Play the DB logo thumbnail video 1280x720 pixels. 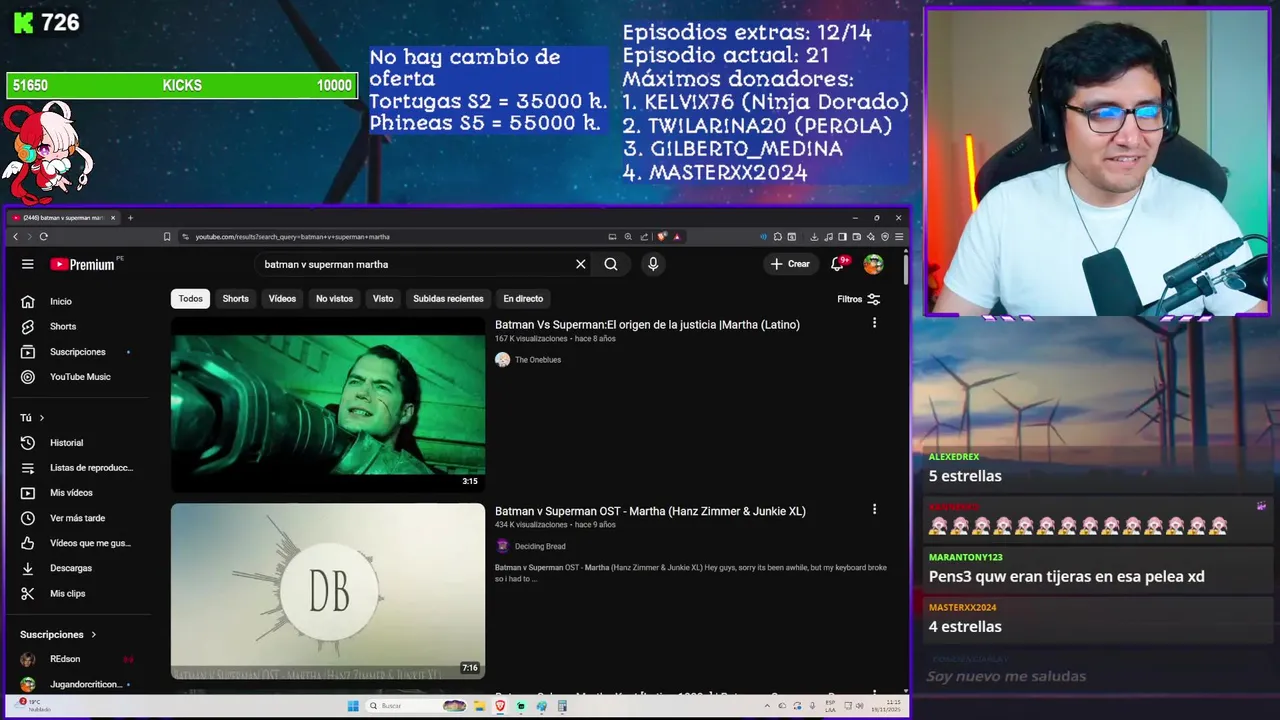tap(328, 591)
